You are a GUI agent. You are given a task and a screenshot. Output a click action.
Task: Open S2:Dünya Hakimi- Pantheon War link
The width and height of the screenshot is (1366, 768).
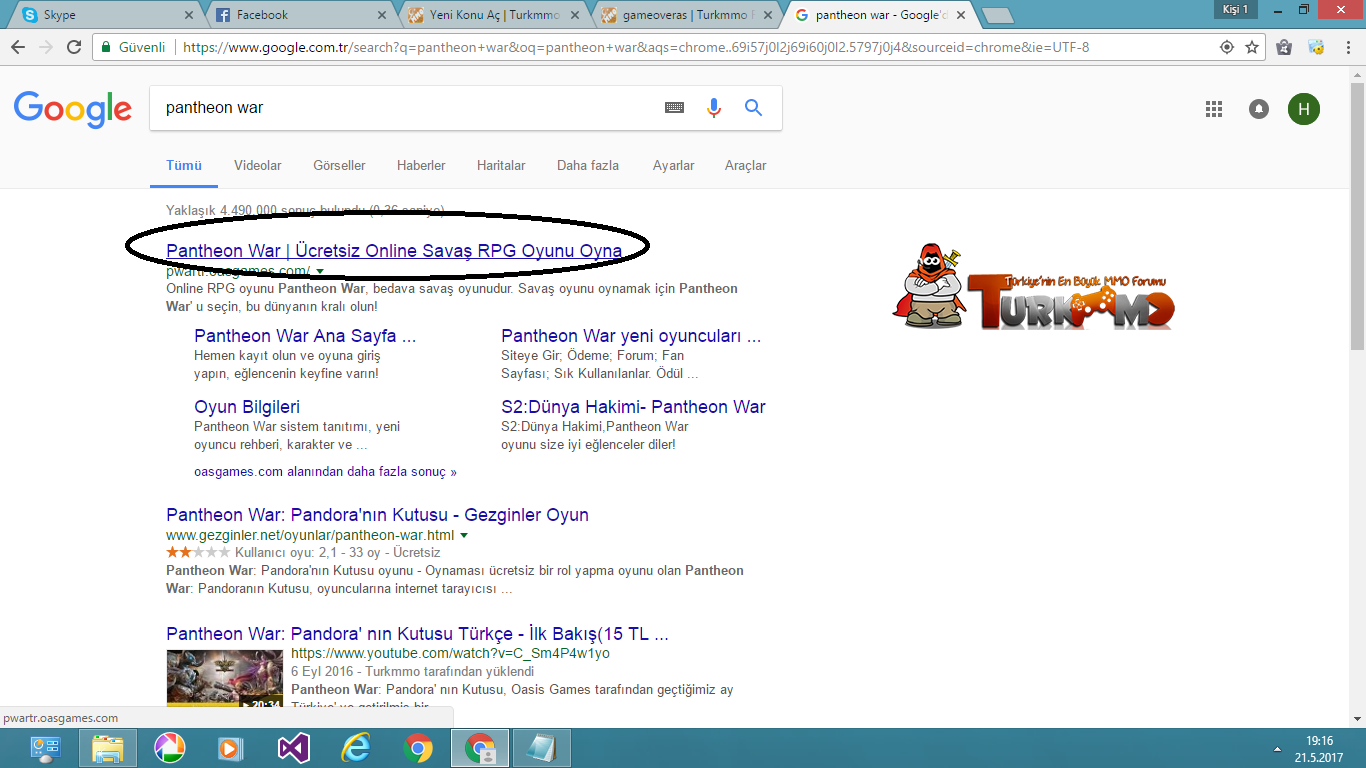tap(633, 407)
